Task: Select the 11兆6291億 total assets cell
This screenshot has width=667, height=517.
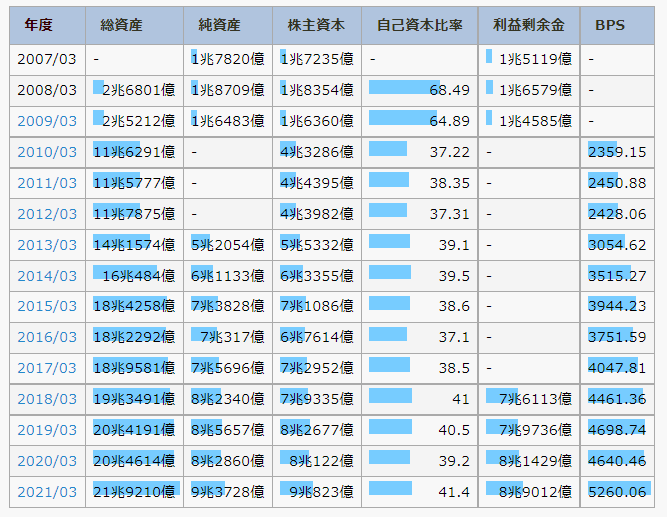Action: tap(134, 152)
